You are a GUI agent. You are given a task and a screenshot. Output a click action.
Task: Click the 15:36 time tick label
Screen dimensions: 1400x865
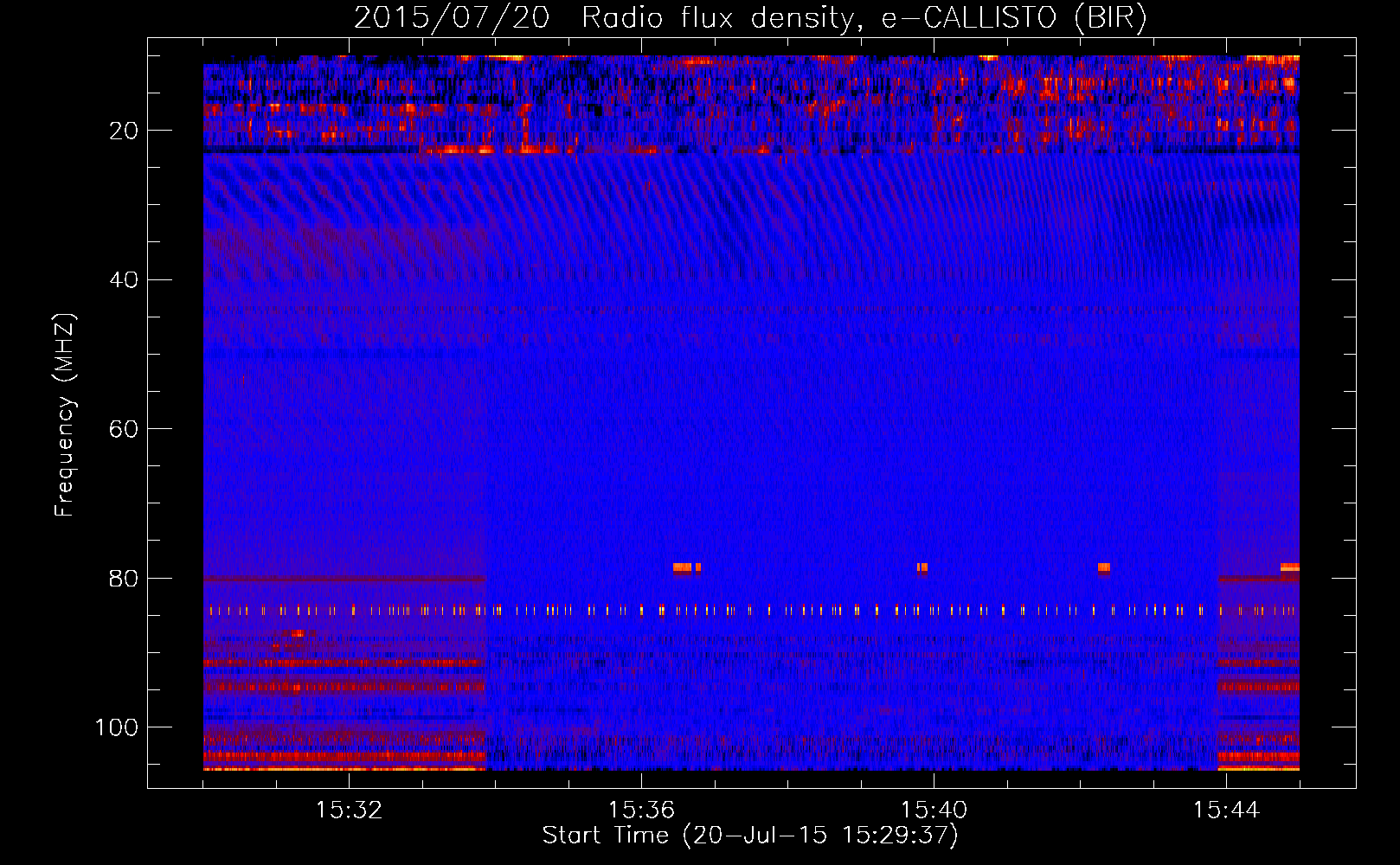[641, 810]
